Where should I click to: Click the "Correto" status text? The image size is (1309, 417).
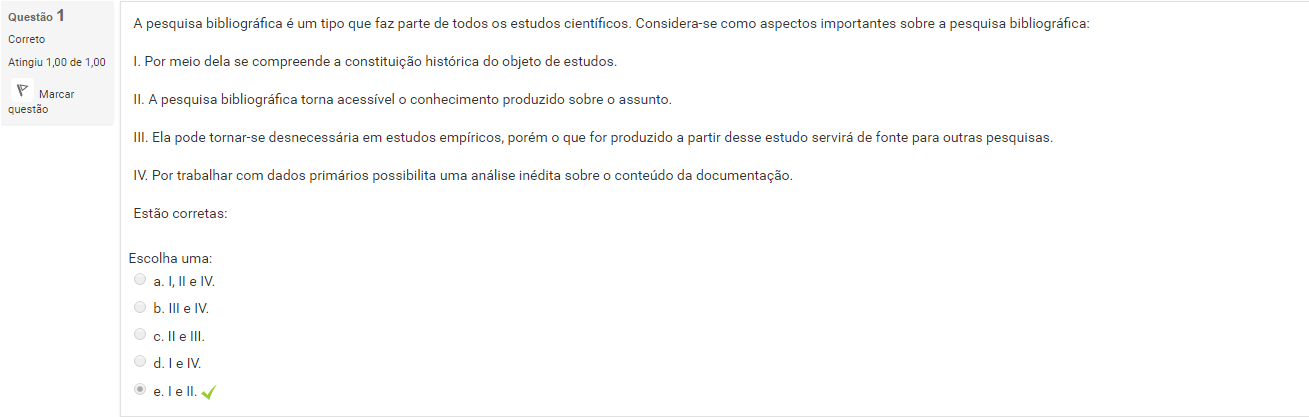(x=26, y=39)
